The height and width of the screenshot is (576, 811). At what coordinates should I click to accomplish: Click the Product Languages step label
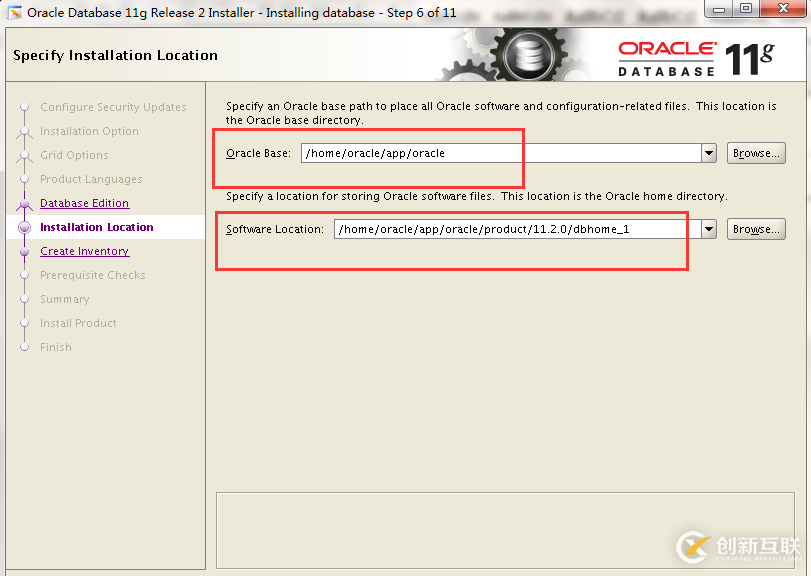pyautogui.click(x=91, y=179)
